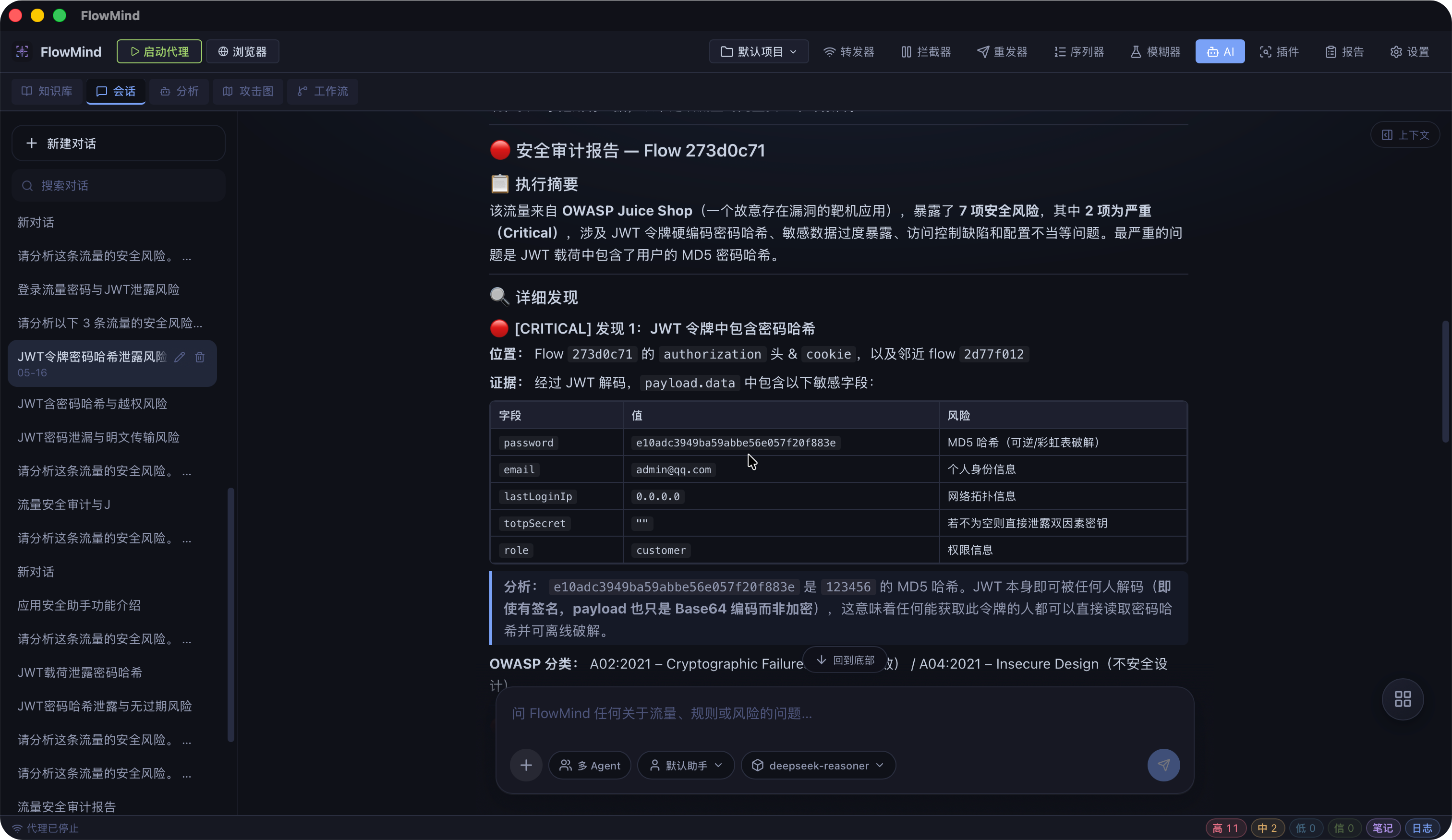Open the 拦截器 interceptor tool
Image resolution: width=1452 pixels, height=840 pixels.
click(x=926, y=52)
